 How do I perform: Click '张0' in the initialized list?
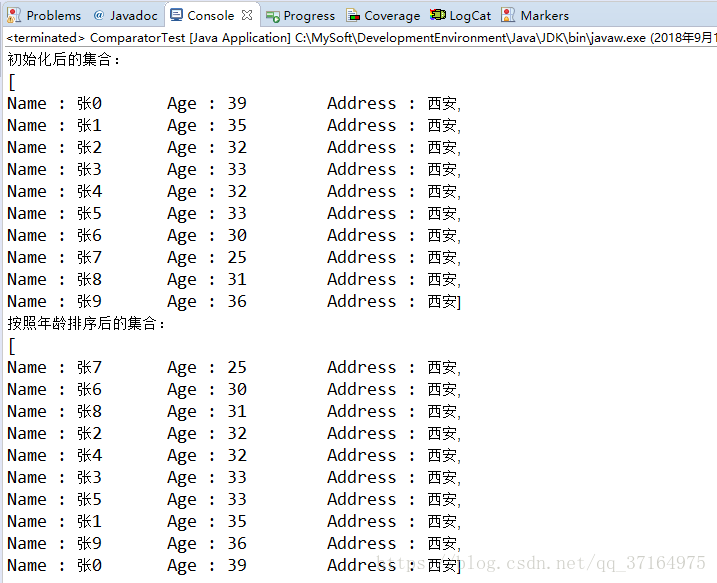[x=89, y=103]
